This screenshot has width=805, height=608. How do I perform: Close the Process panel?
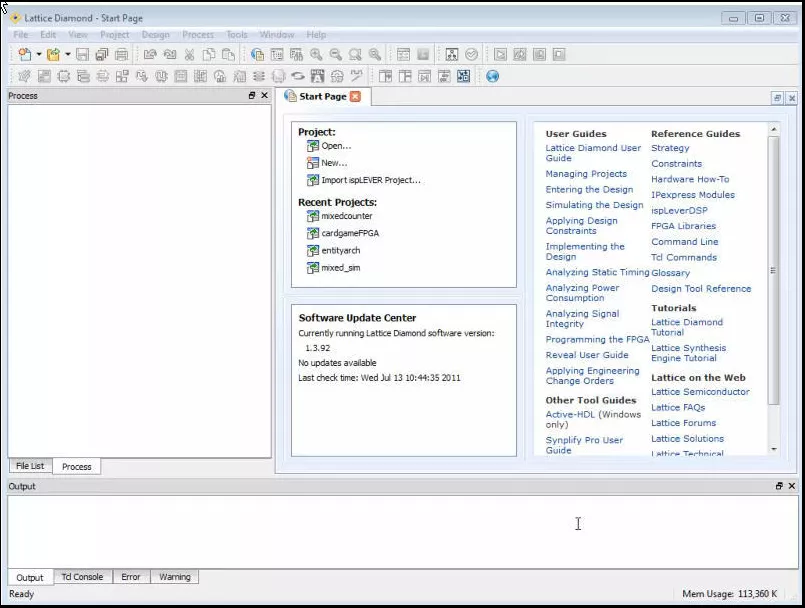pos(264,96)
